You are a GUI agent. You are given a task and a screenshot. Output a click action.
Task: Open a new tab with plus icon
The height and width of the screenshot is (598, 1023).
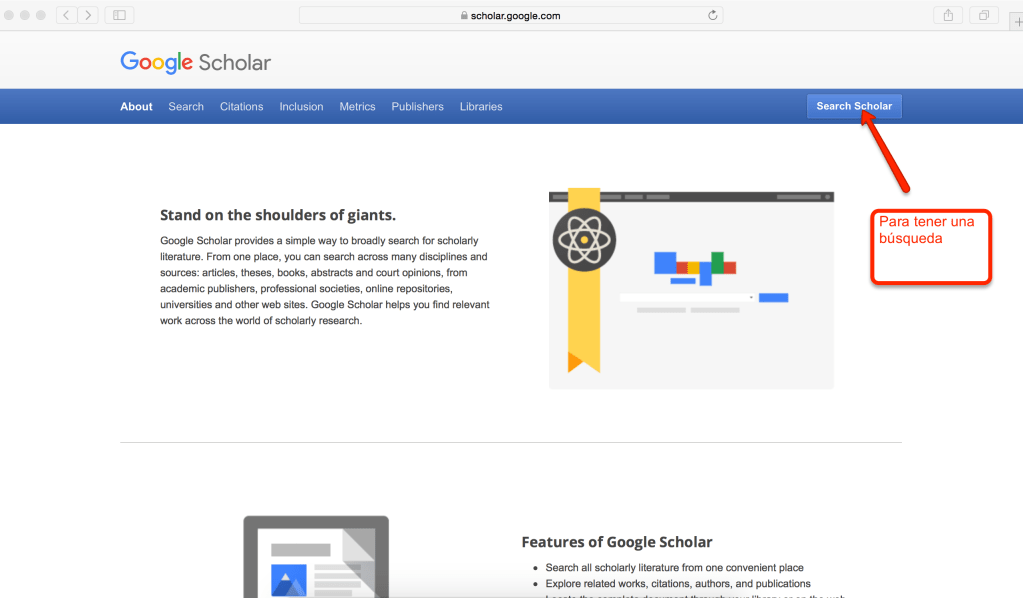1017,22
